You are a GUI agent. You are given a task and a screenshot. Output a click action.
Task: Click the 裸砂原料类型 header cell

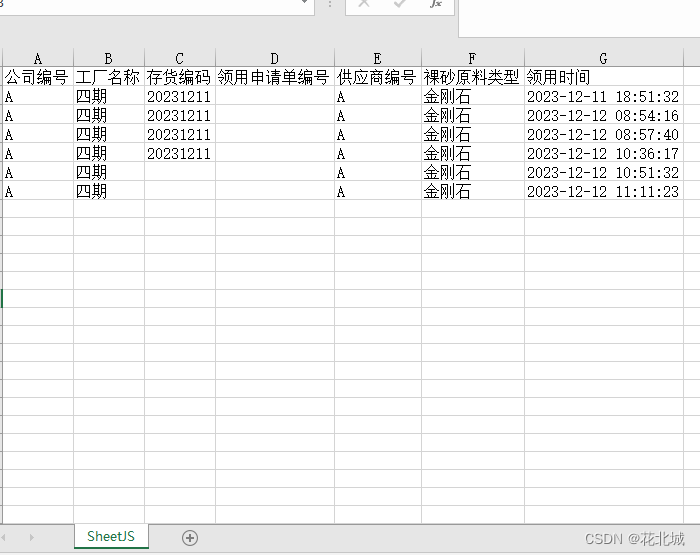pos(472,77)
